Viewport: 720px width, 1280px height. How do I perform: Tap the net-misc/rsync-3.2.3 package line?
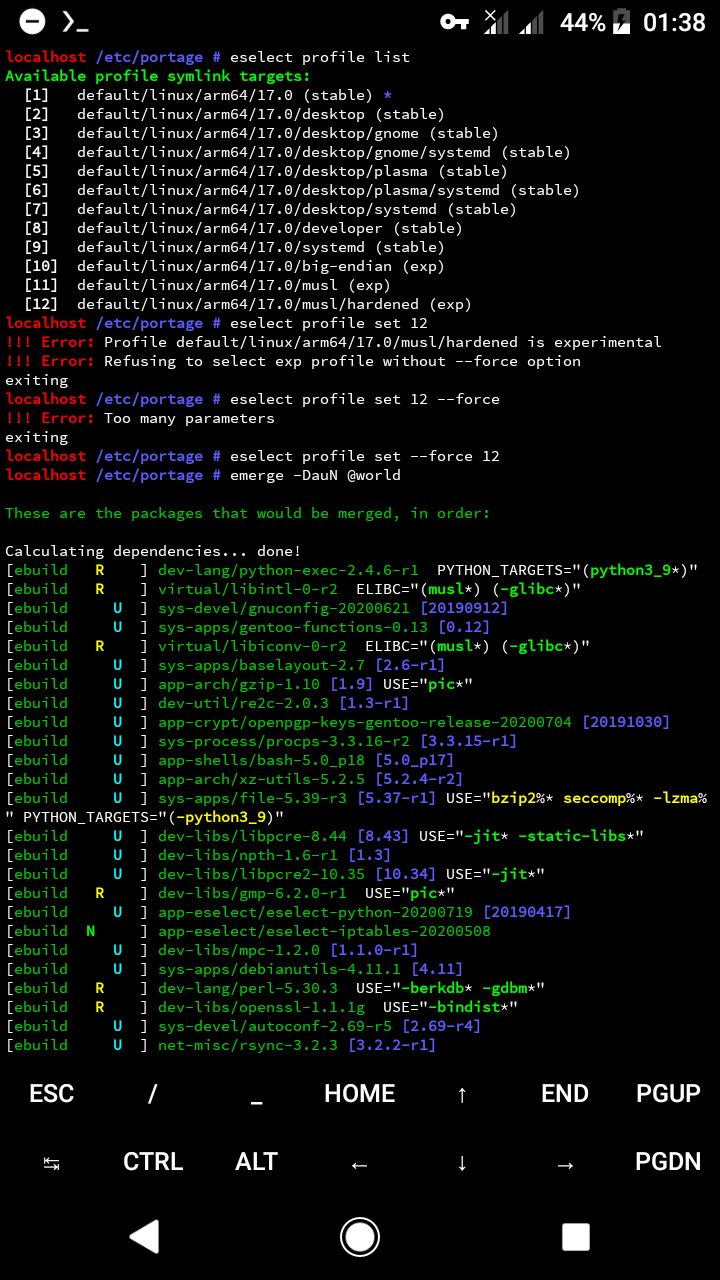pyautogui.click(x=221, y=1045)
